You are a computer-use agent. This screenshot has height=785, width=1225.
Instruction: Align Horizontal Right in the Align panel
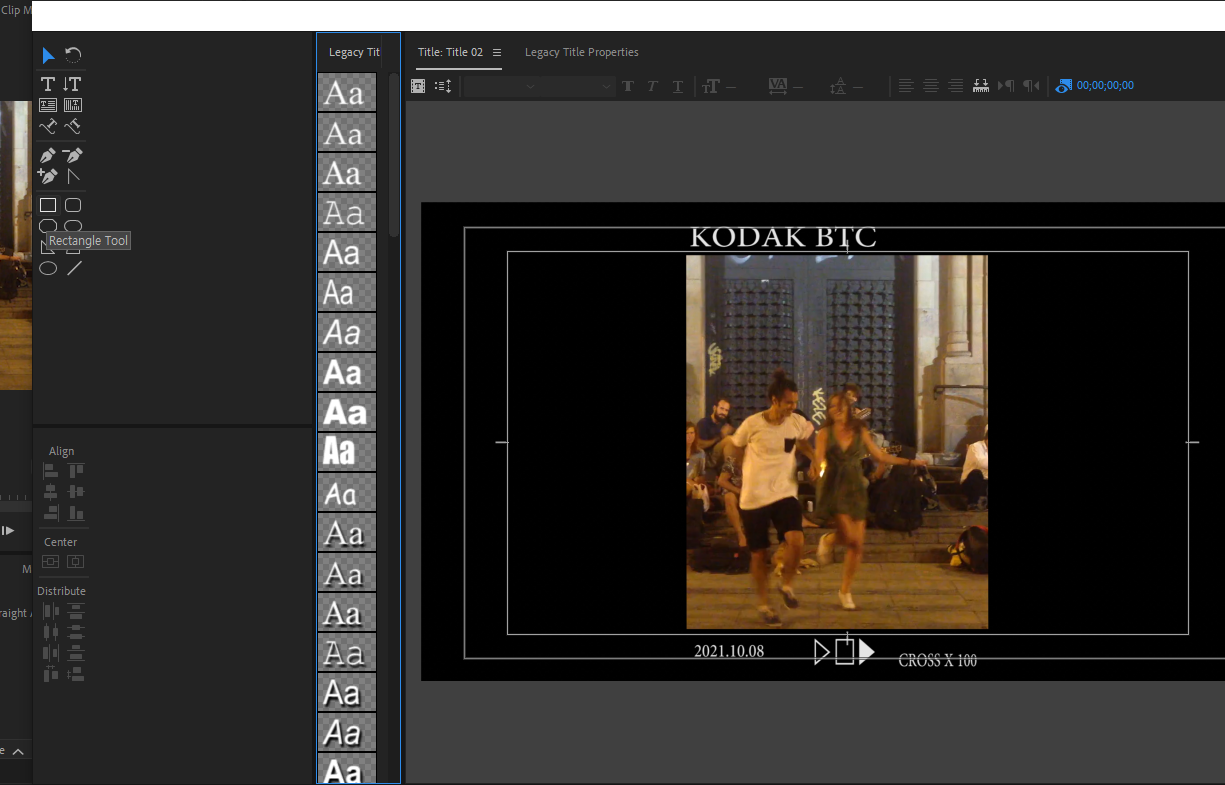tap(51, 512)
